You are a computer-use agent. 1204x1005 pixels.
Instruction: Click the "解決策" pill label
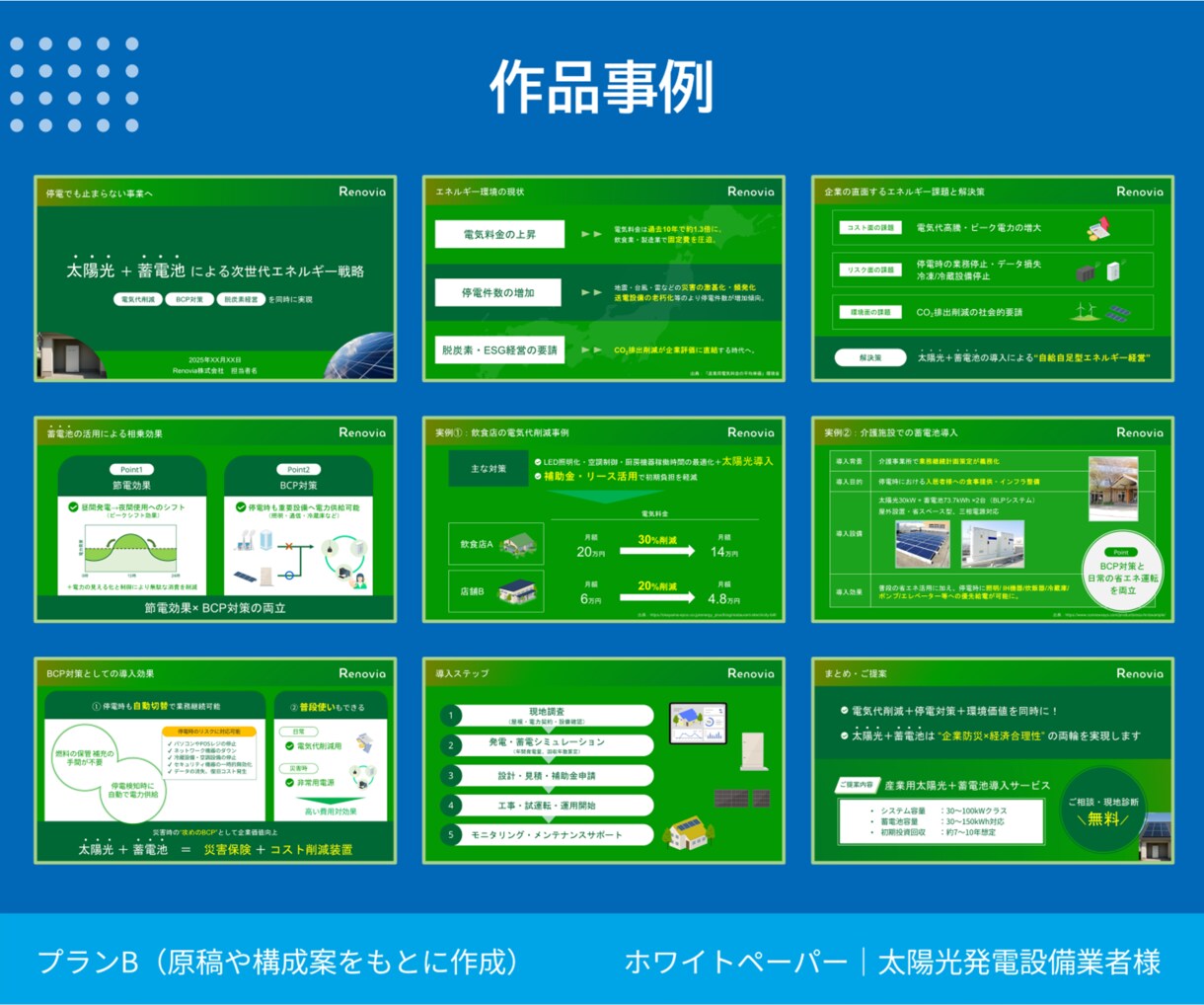coord(870,357)
